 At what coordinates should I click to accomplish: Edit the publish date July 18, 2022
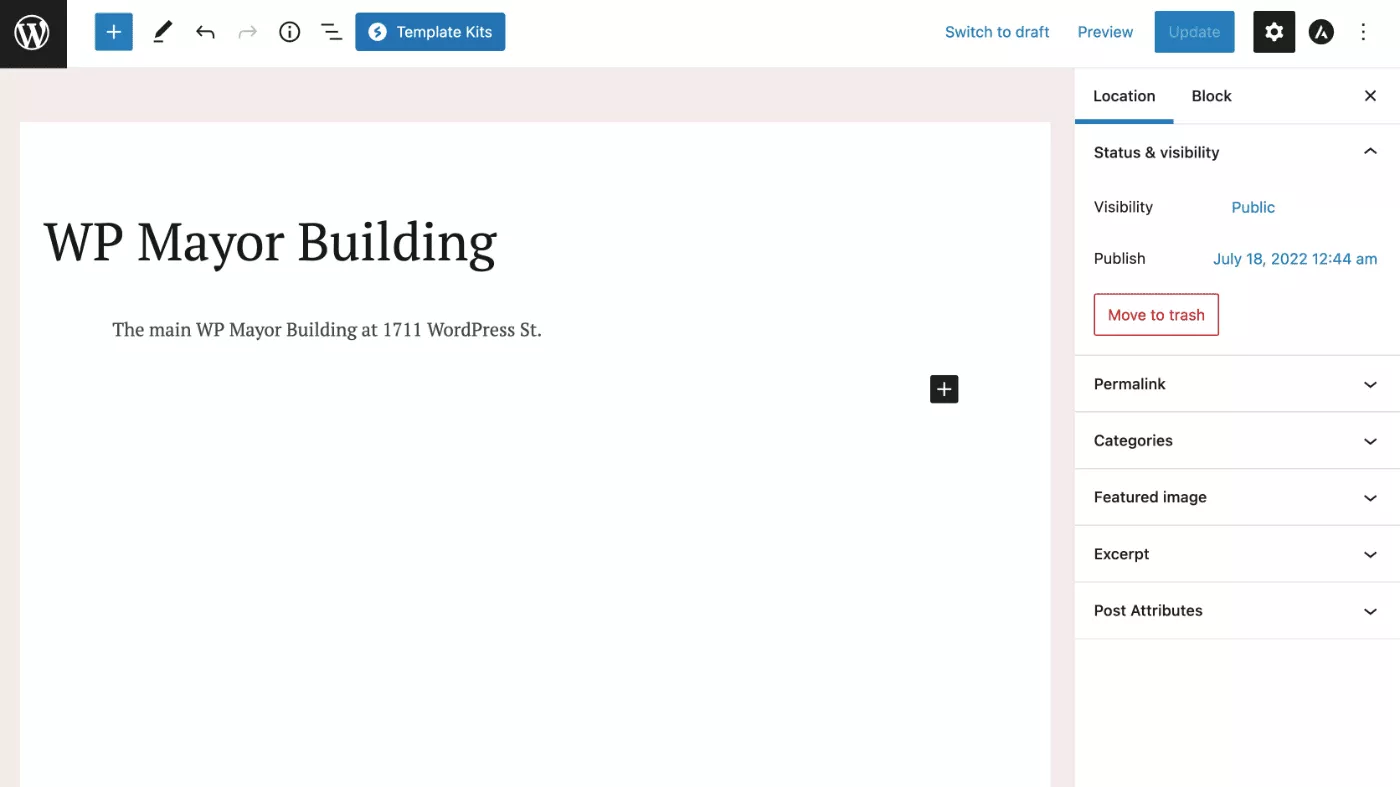click(x=1295, y=259)
